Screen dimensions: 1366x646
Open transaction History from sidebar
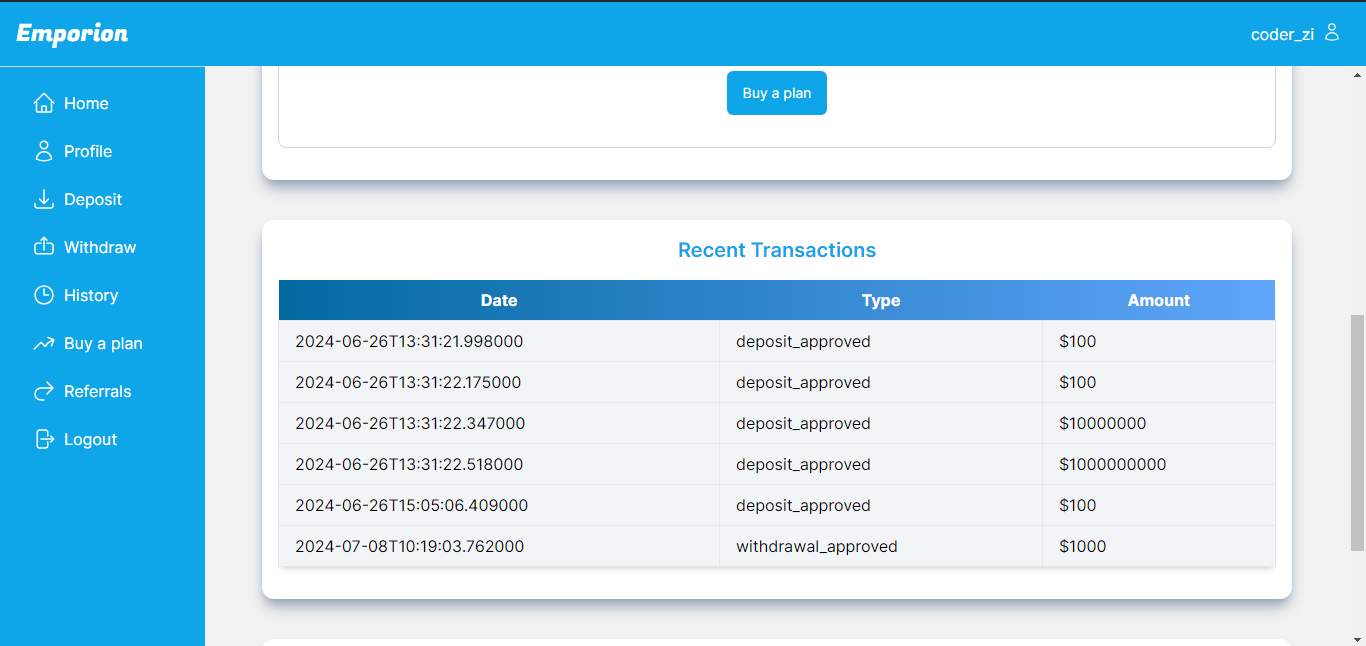coord(91,295)
